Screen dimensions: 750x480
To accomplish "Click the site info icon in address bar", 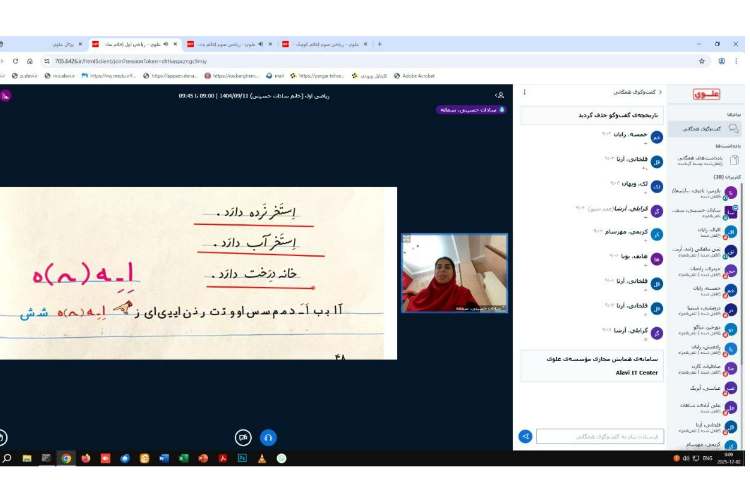I will 46,61.
